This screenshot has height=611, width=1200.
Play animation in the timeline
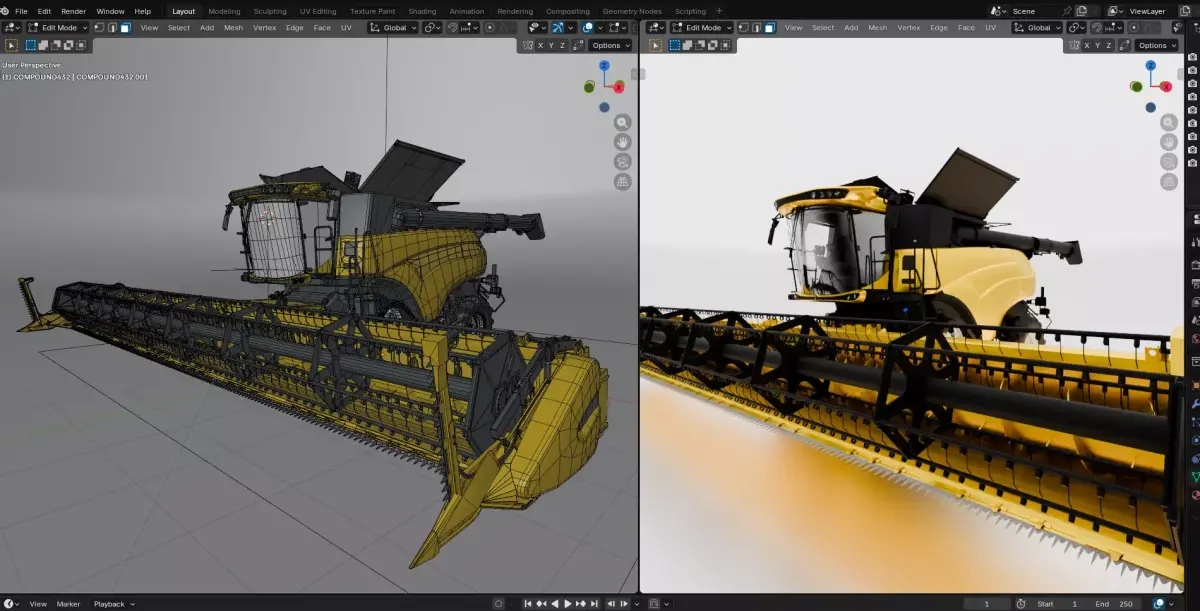(x=568, y=604)
